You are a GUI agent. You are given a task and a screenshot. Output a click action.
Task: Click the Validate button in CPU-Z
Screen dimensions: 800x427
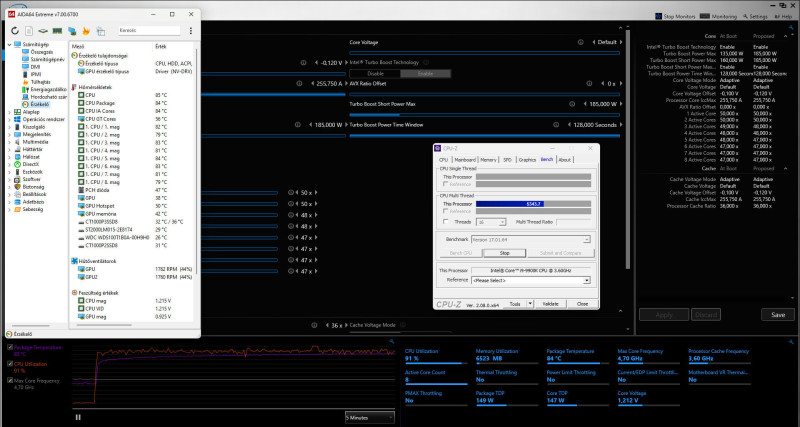click(x=551, y=304)
